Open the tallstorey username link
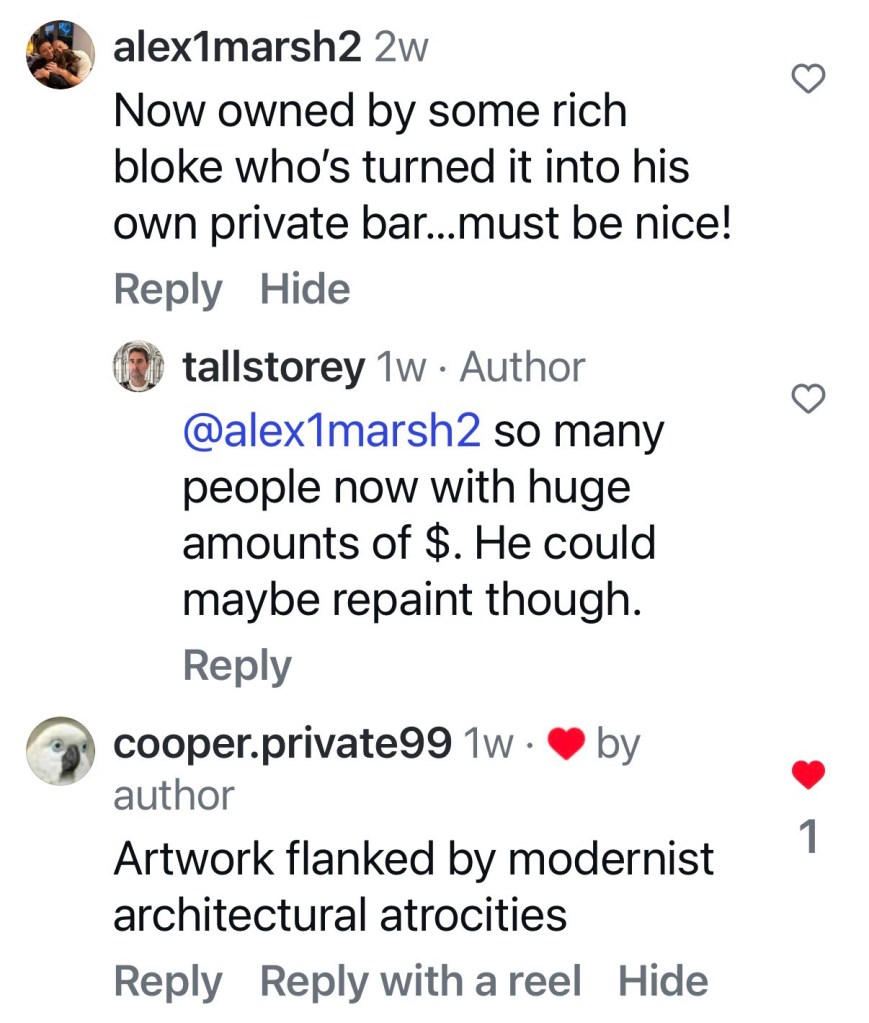Viewport: 869px width, 1023px height. [x=273, y=368]
